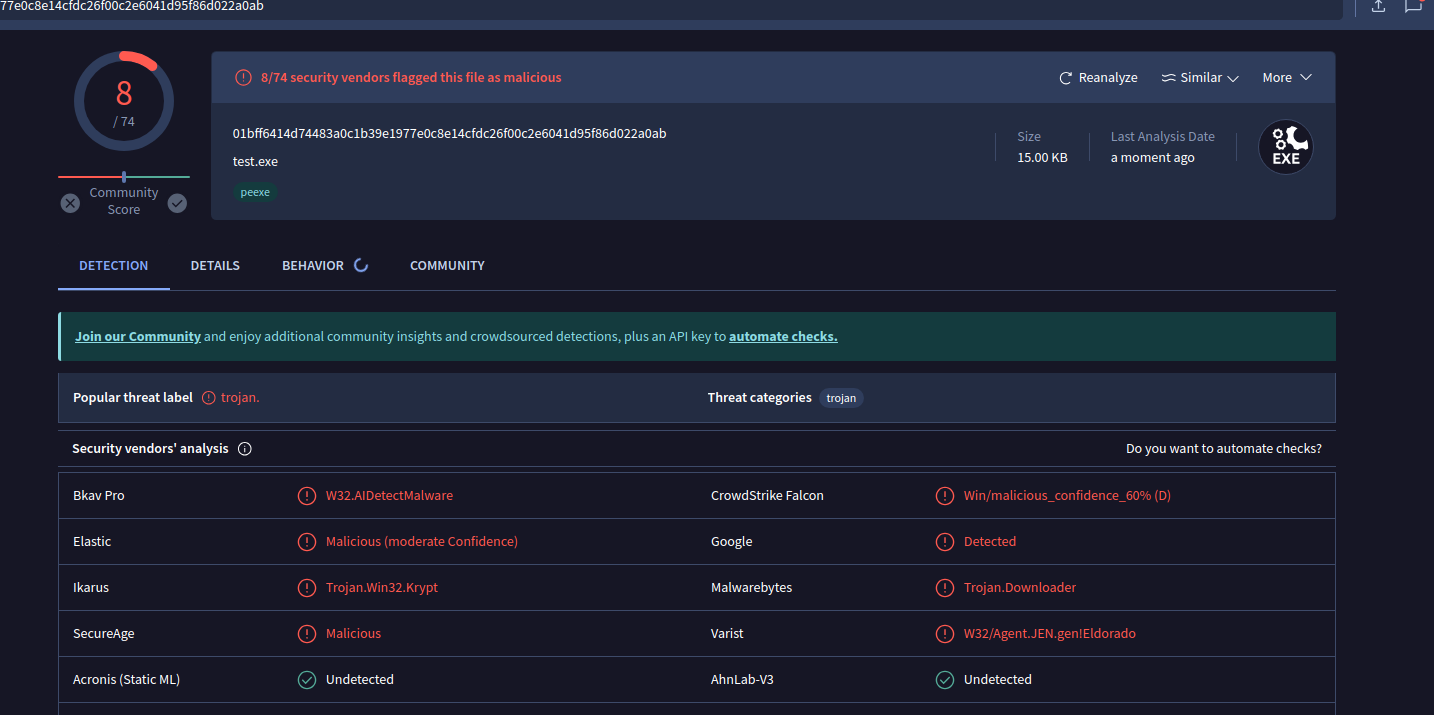
Task: Click the Reanalyze button
Action: coord(1098,78)
